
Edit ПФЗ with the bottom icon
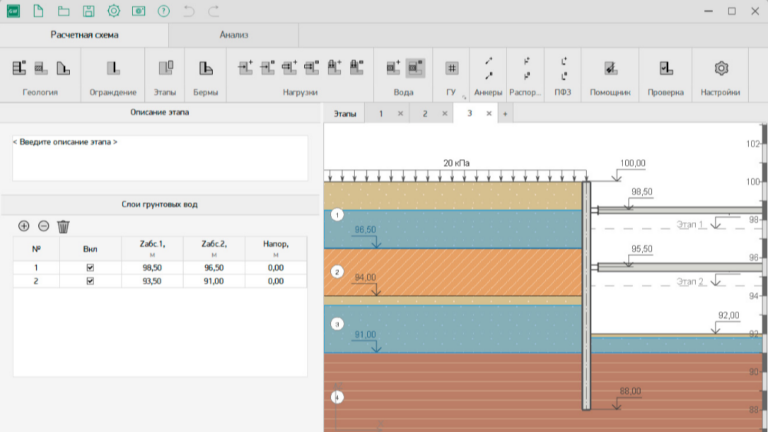(564, 76)
